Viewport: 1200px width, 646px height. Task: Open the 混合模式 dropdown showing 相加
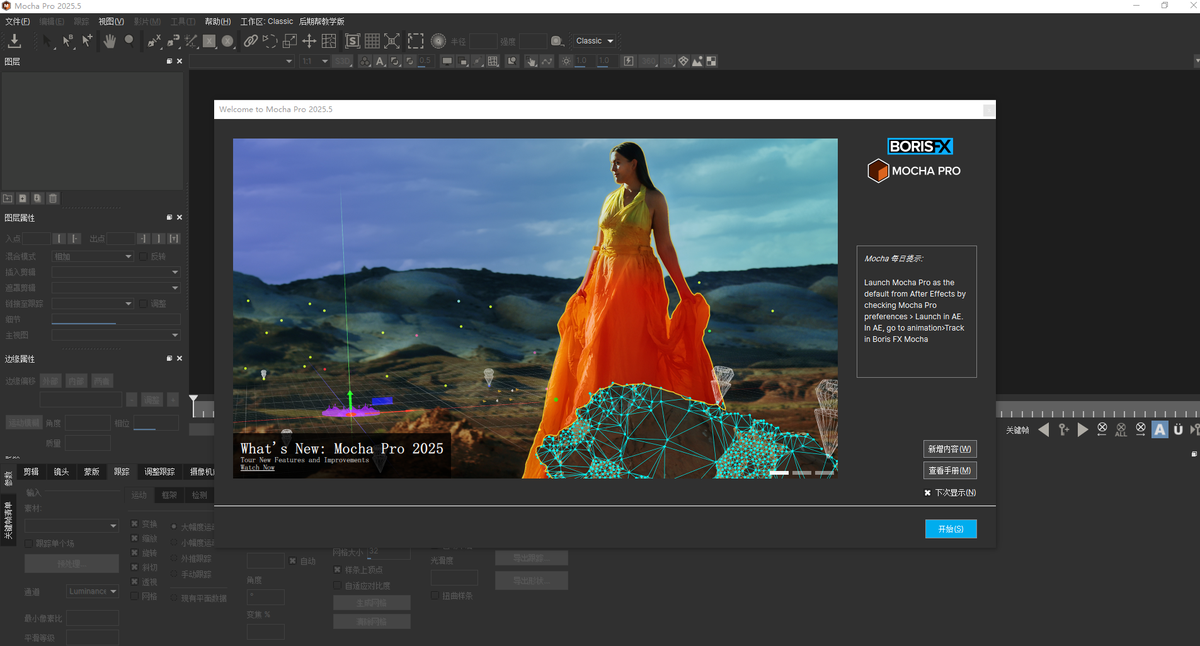click(93, 257)
